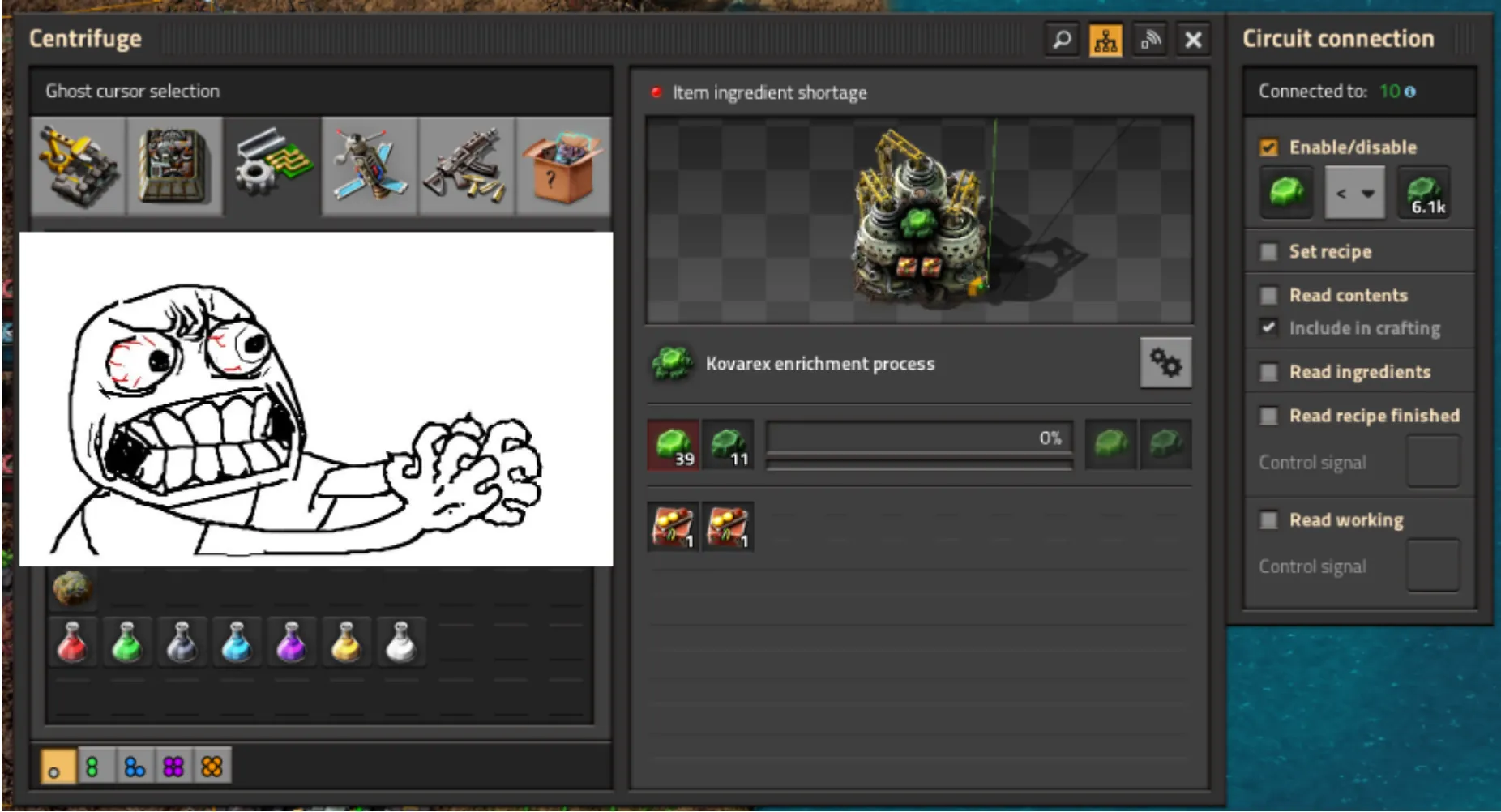
Task: Open the Combat item group tab
Action: click(x=467, y=166)
